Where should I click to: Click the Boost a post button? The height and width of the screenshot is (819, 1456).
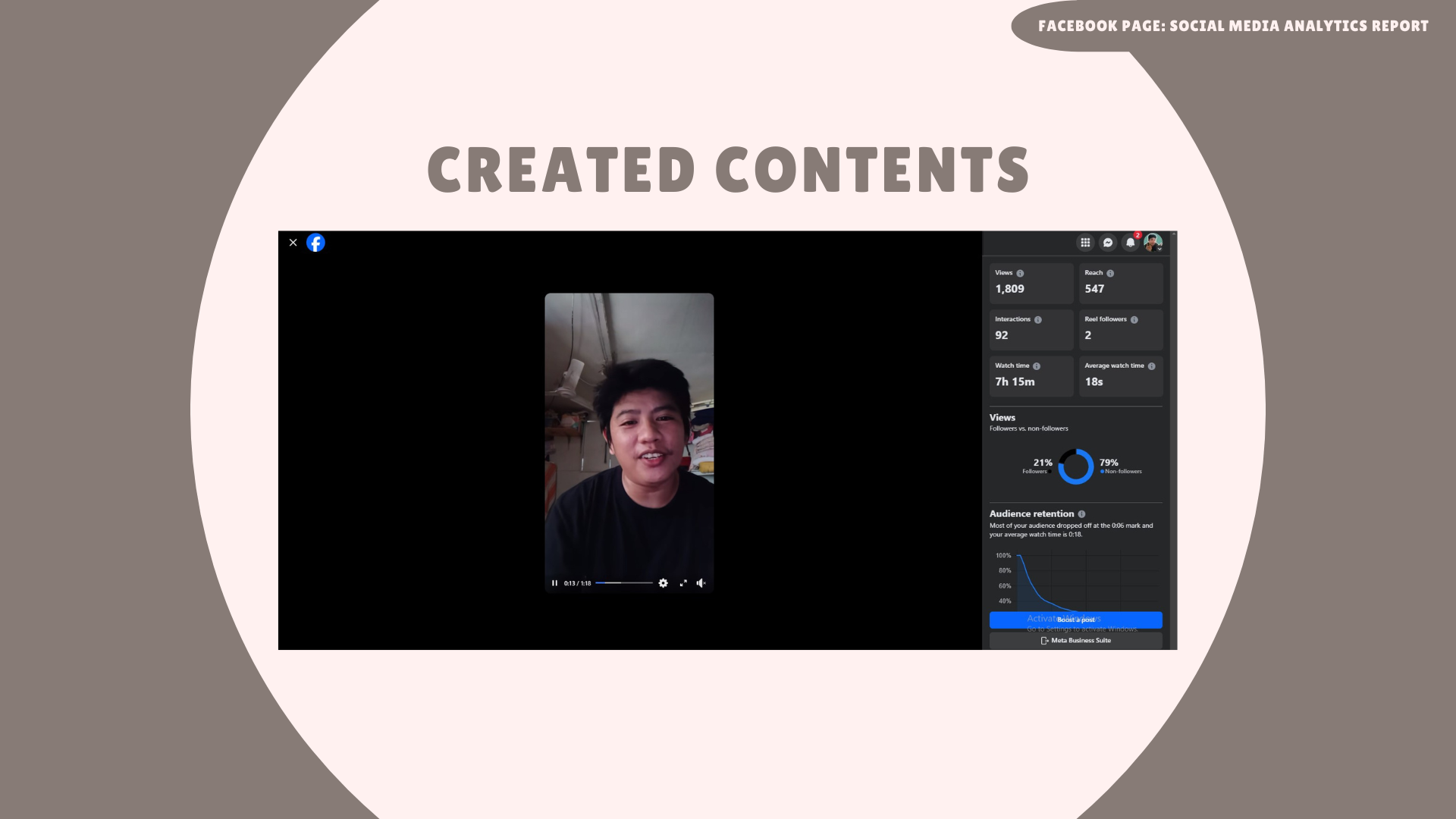pyautogui.click(x=1075, y=620)
